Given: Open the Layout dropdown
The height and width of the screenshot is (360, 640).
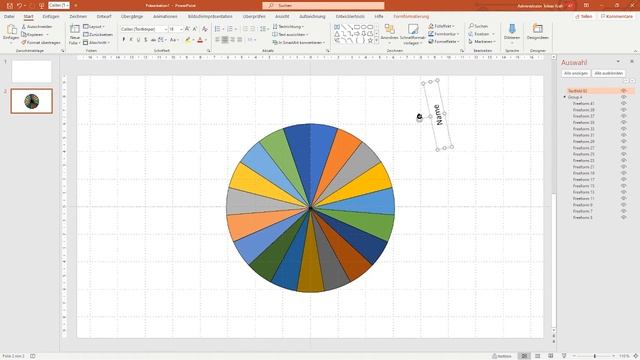Looking at the screenshot, I should click(x=94, y=27).
